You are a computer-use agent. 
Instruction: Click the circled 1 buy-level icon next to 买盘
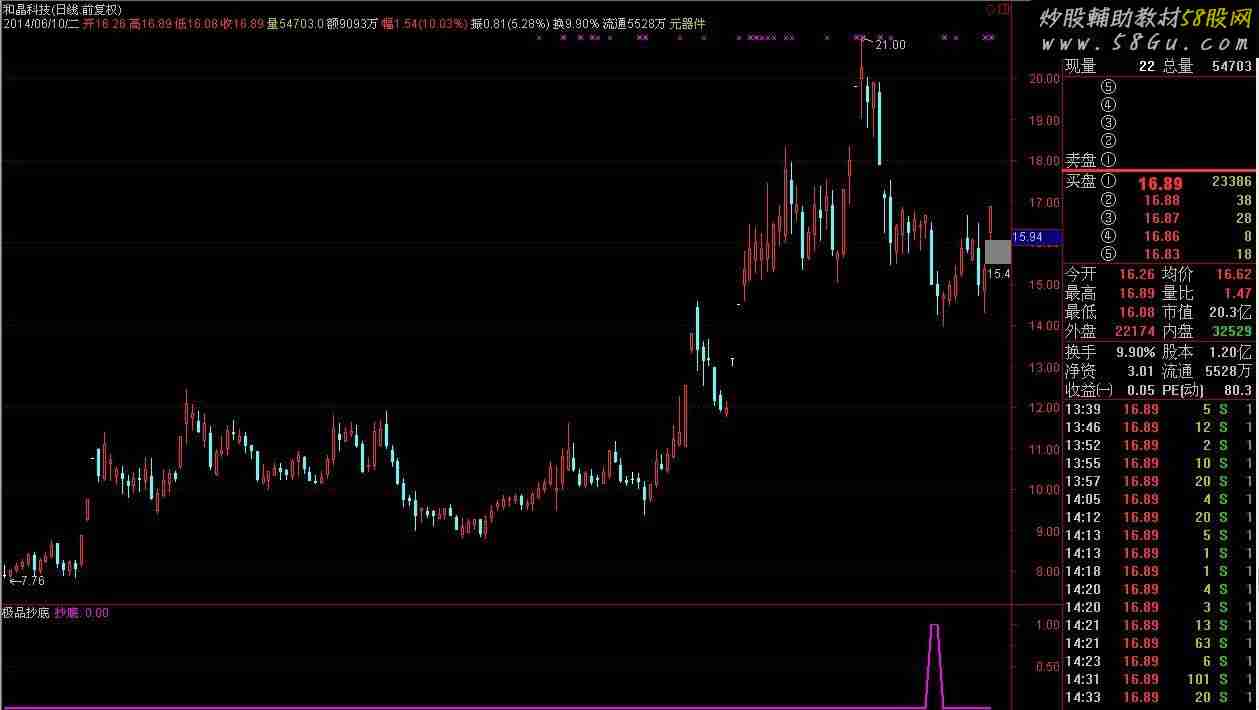click(1108, 182)
